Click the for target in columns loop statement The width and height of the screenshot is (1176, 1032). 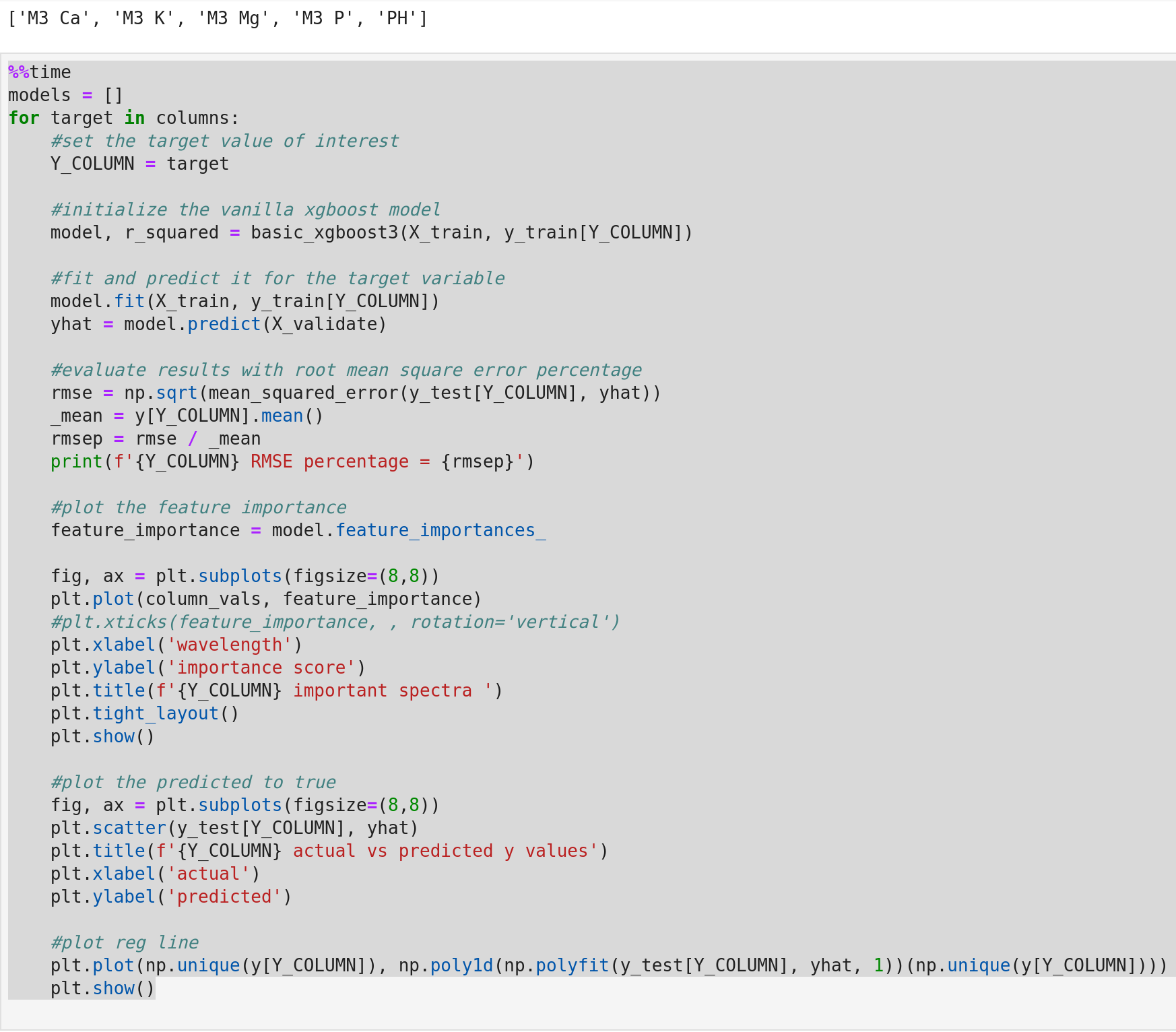coord(123,117)
